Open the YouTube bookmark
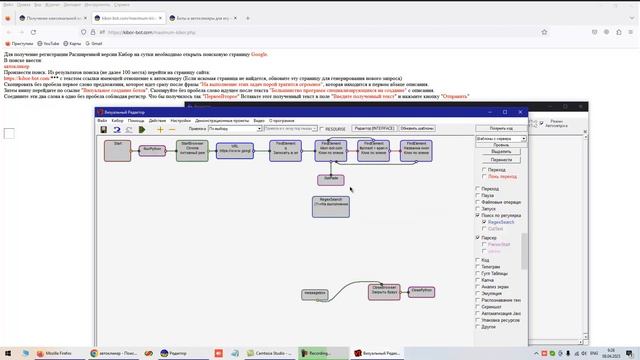640x360 pixels. point(48,43)
